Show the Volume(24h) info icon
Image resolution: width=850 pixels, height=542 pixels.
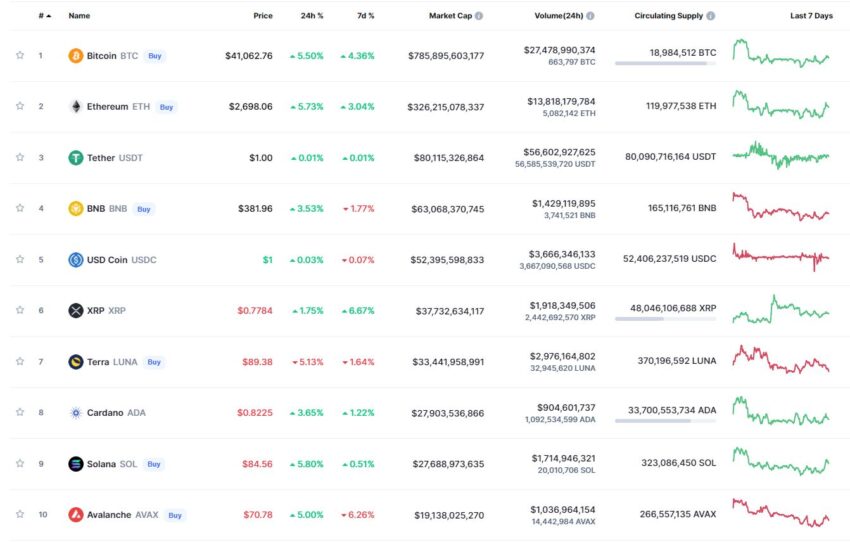coord(590,16)
